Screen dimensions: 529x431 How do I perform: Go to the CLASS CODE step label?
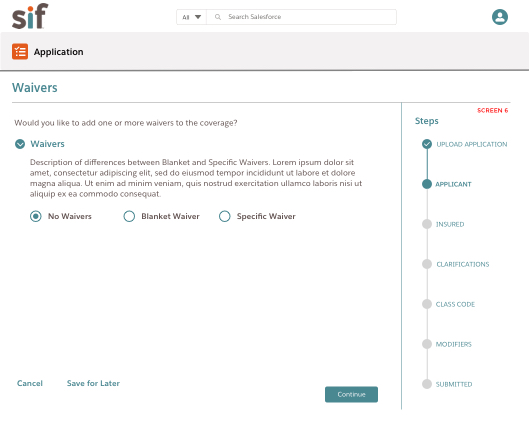(455, 304)
